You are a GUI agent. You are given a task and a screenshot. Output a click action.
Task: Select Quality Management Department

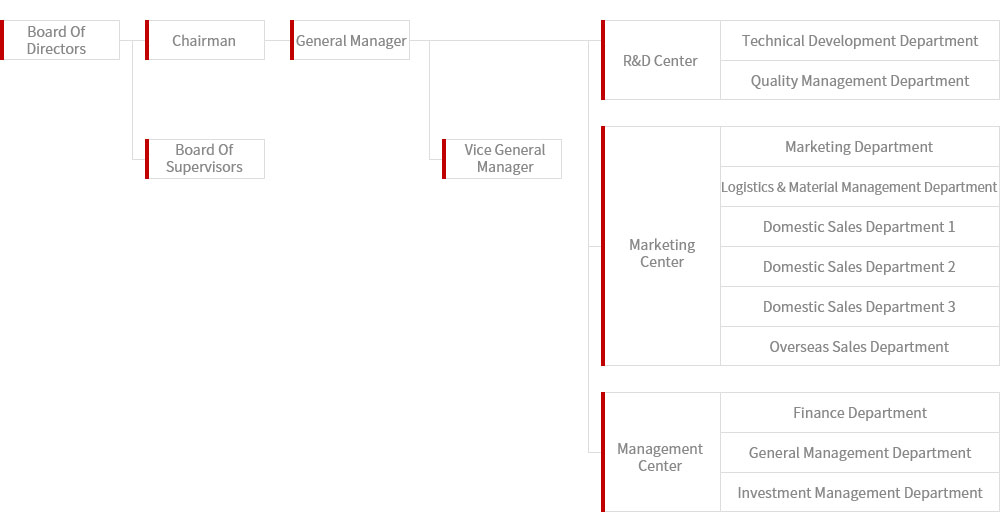859,81
